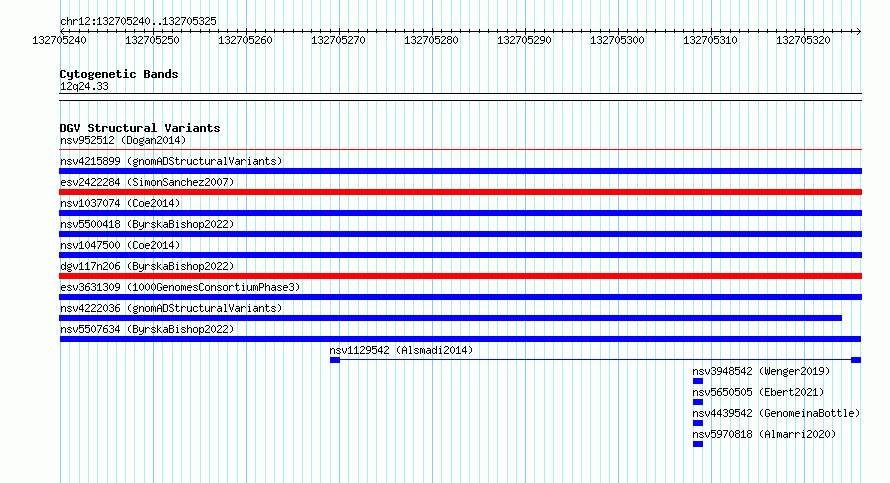
Task: Open variant nsv4222036 (gnomADStructuralVariants) label
Action: tap(171, 308)
